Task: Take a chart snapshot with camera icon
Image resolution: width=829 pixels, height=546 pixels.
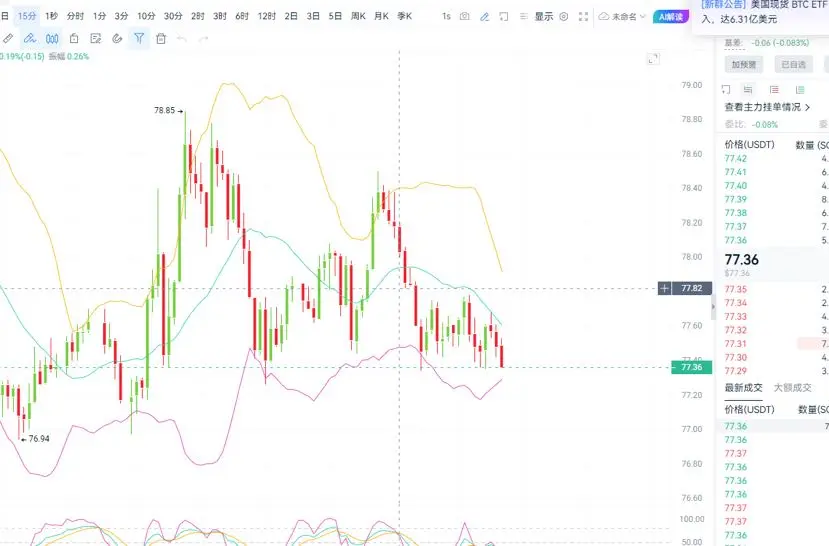Action: 464,16
